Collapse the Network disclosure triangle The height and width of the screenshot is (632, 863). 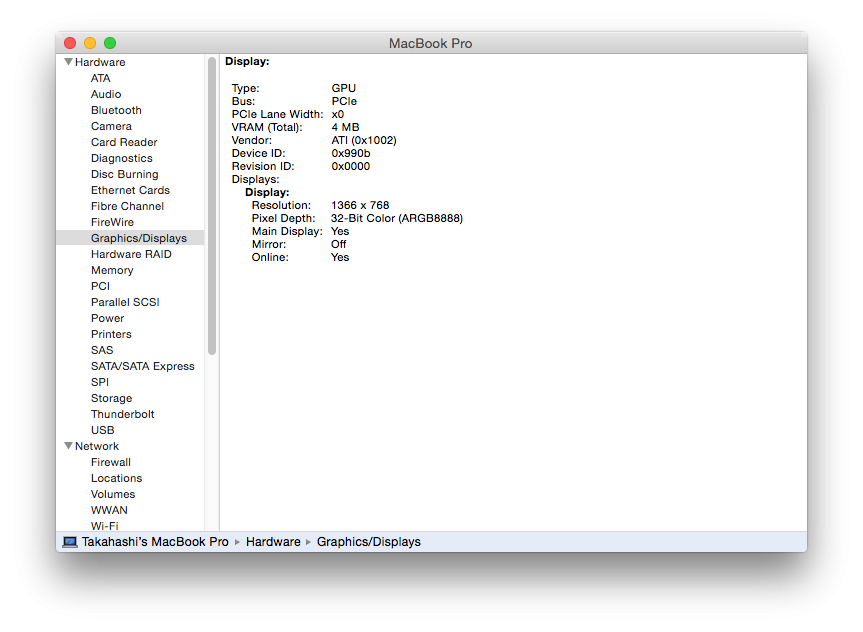(68, 446)
